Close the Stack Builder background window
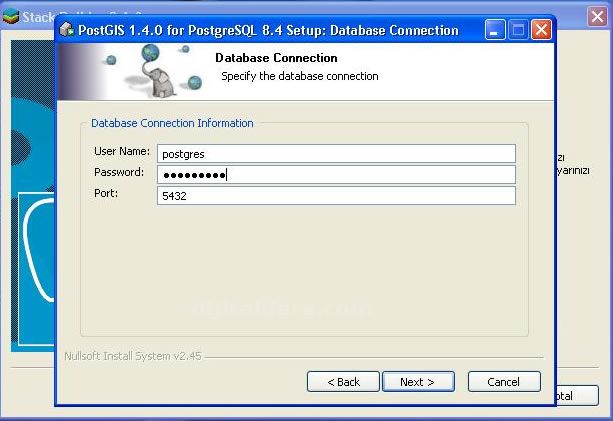Screen dimensions: 613x421 [597, 16]
